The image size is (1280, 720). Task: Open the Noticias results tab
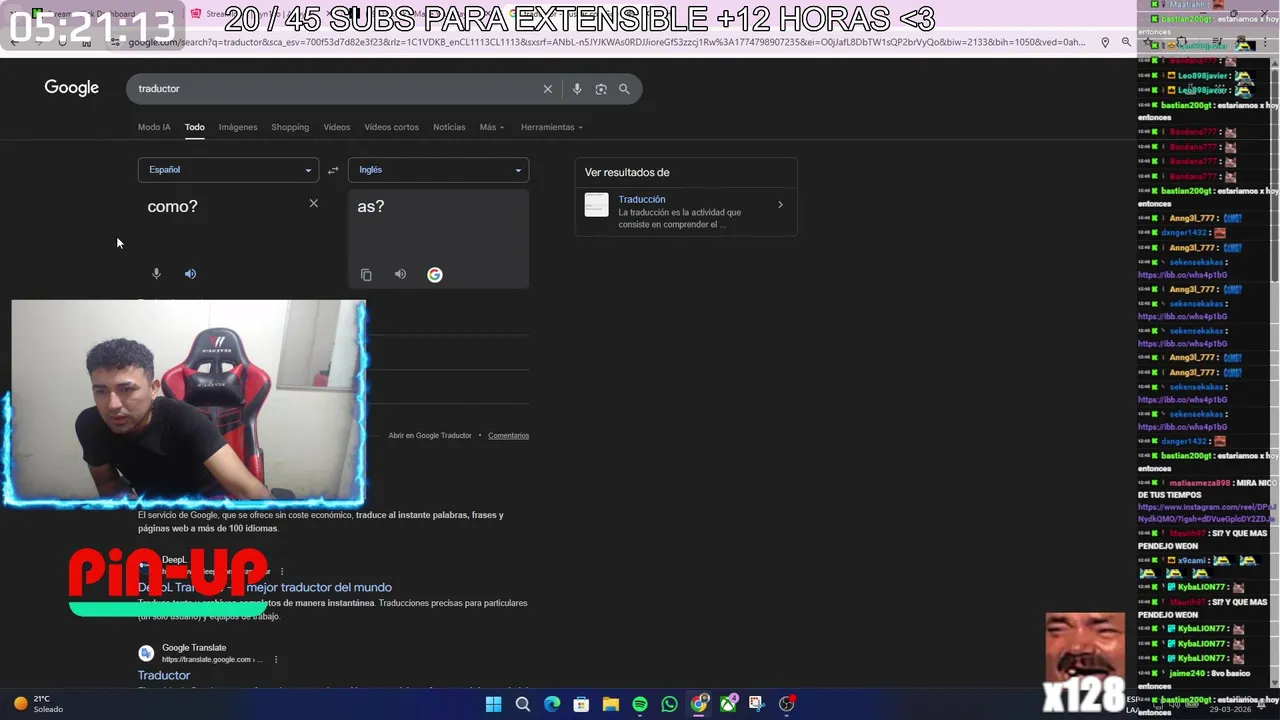(449, 127)
